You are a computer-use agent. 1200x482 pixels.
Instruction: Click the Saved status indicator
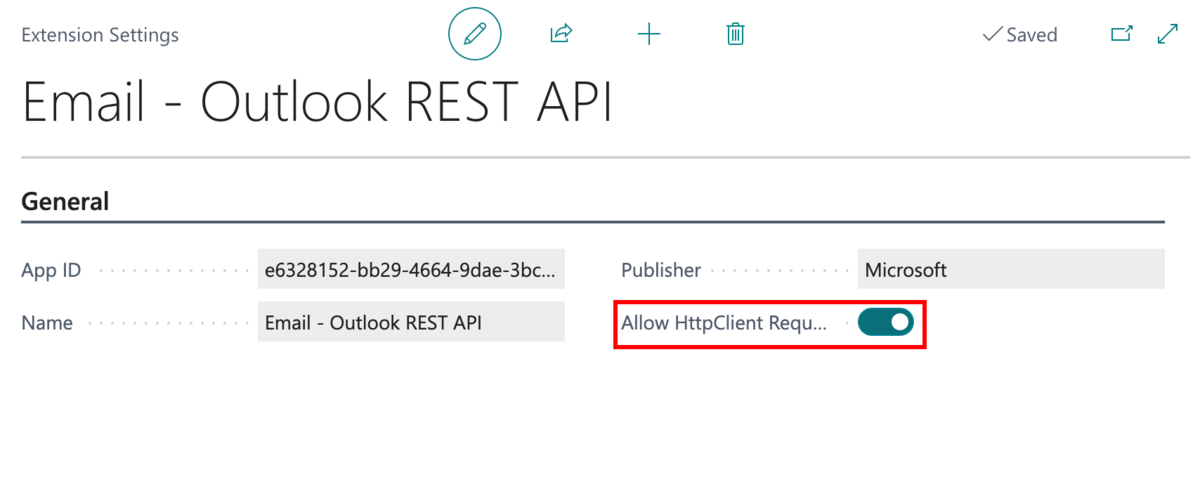click(x=1020, y=35)
